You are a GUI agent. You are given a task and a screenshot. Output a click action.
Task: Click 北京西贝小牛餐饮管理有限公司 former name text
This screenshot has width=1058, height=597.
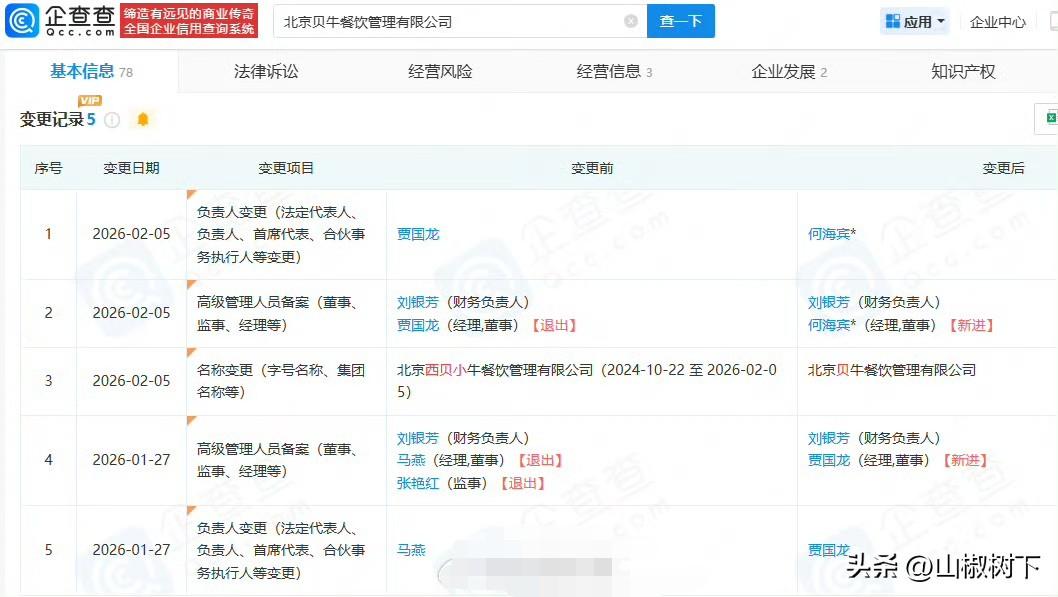(x=495, y=370)
